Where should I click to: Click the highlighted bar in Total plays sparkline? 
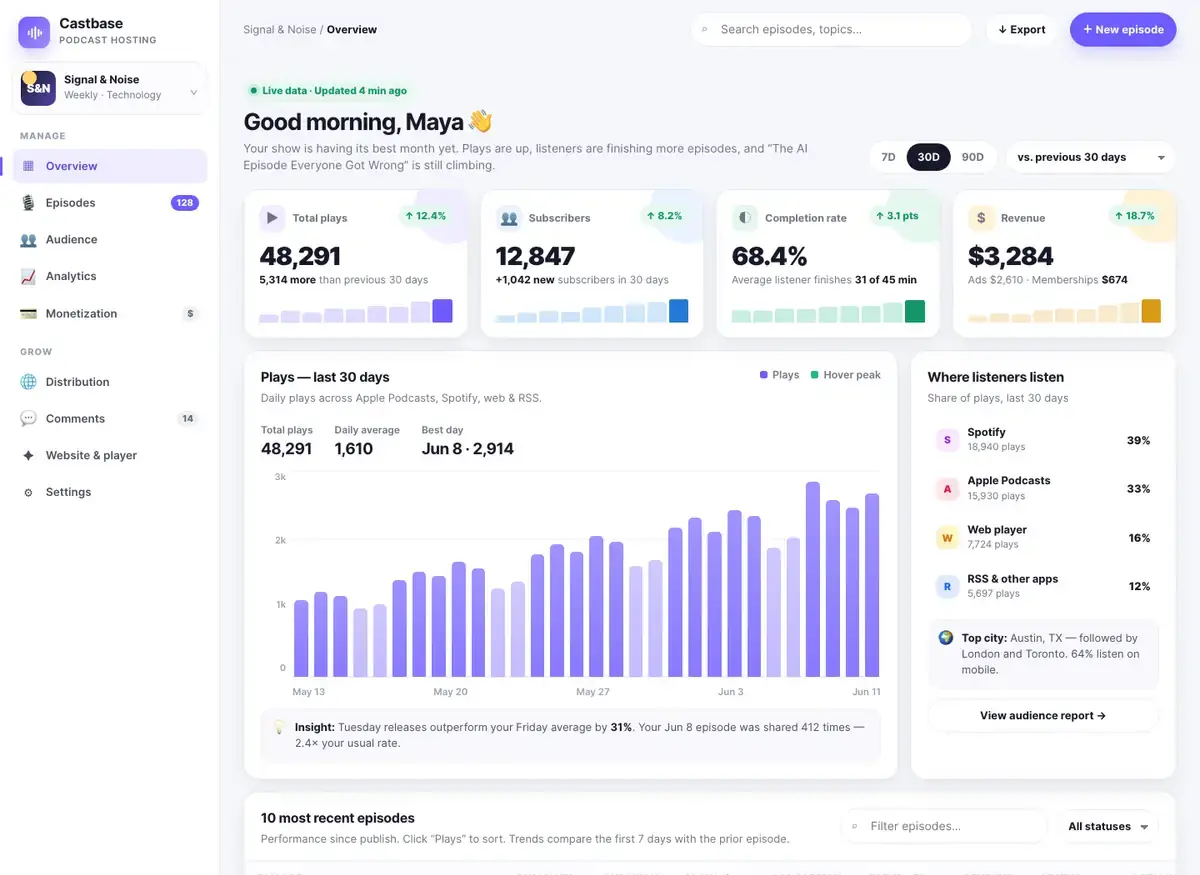click(x=442, y=311)
